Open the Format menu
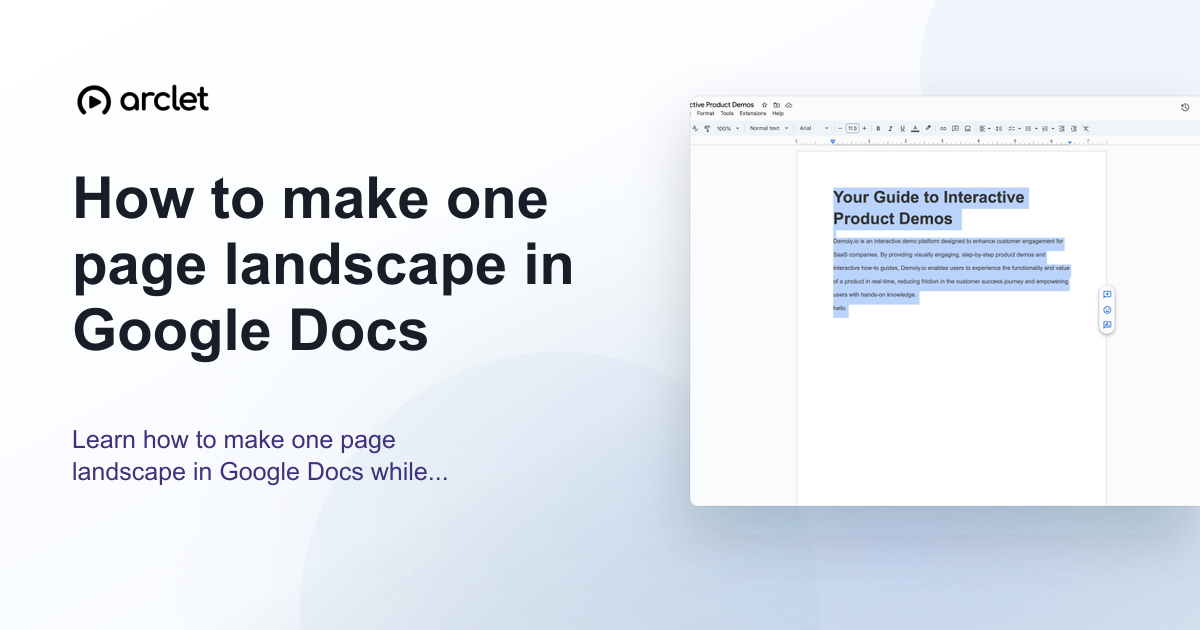Viewport: 1200px width, 630px height. point(706,113)
